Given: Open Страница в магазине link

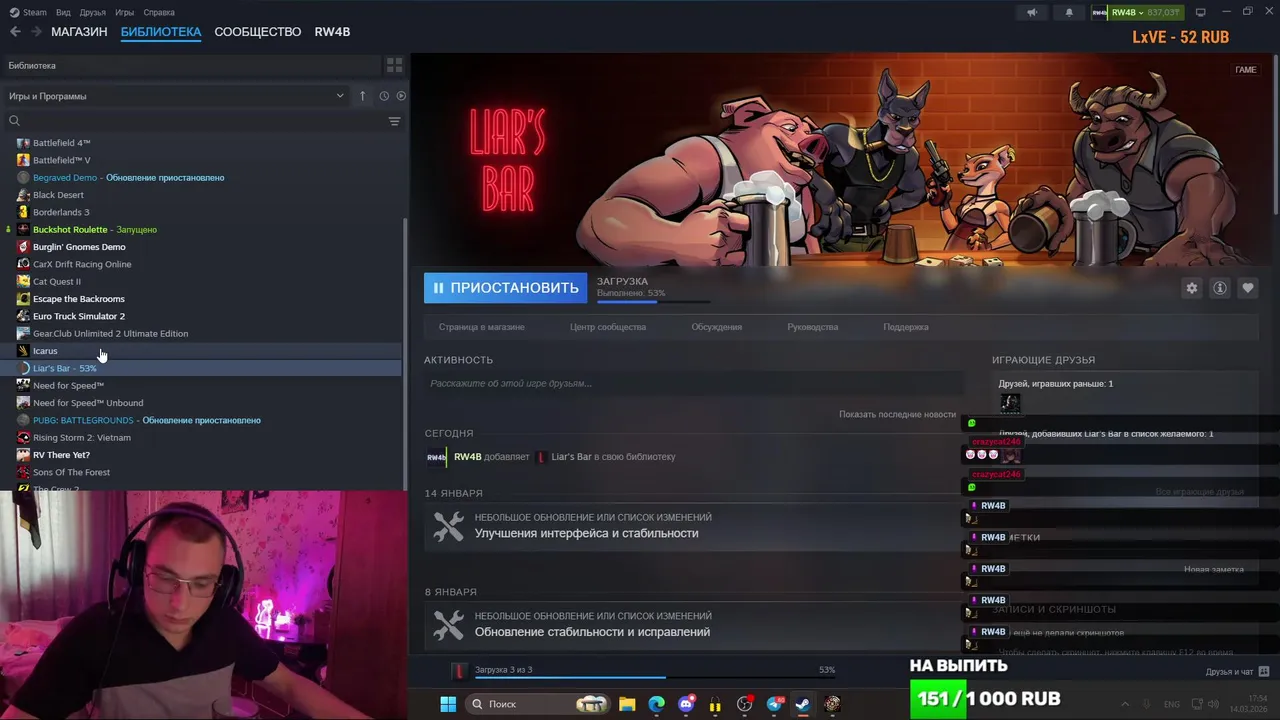Looking at the screenshot, I should pyautogui.click(x=481, y=327).
